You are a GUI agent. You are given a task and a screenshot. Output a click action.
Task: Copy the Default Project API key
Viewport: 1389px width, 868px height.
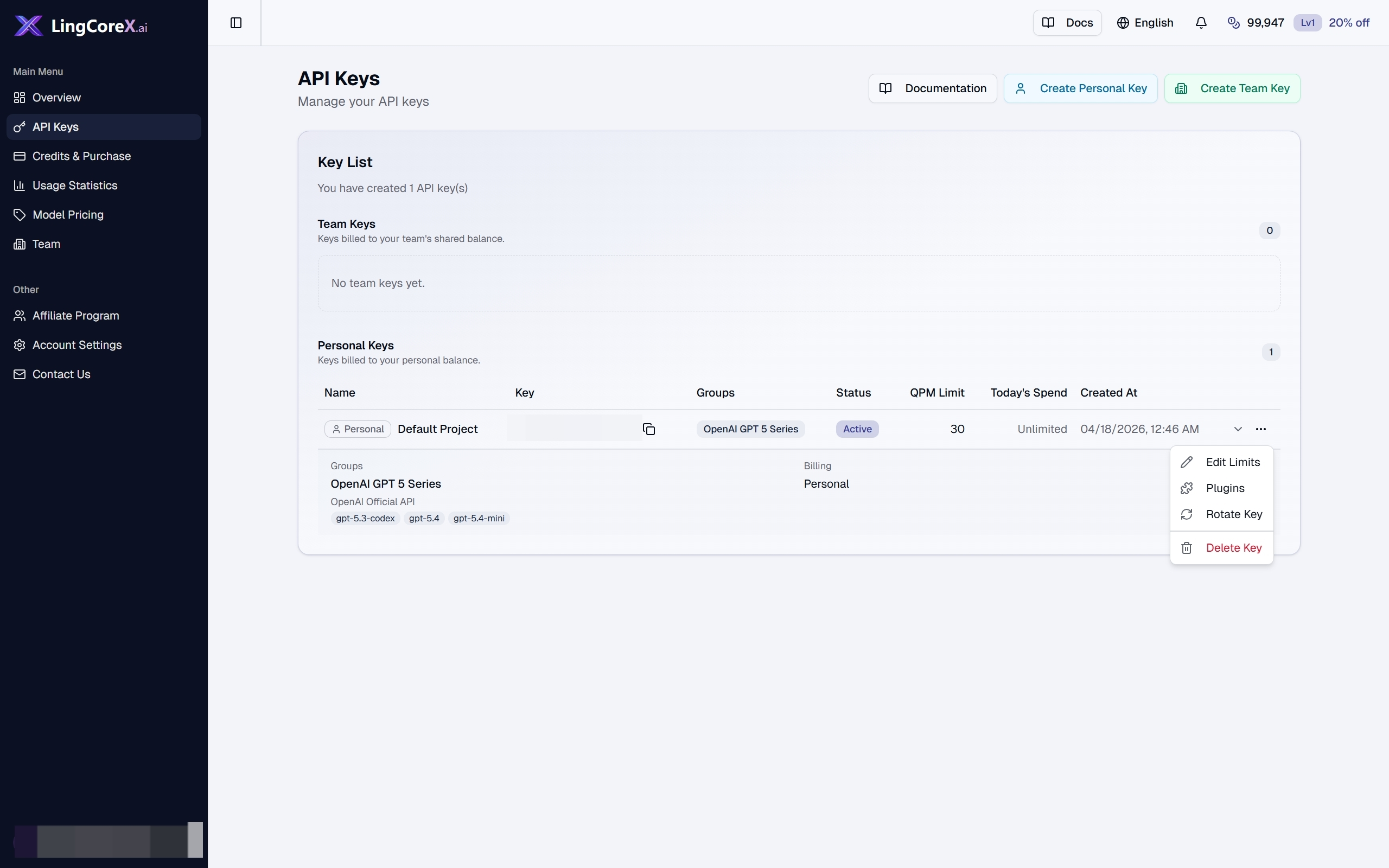(x=648, y=429)
